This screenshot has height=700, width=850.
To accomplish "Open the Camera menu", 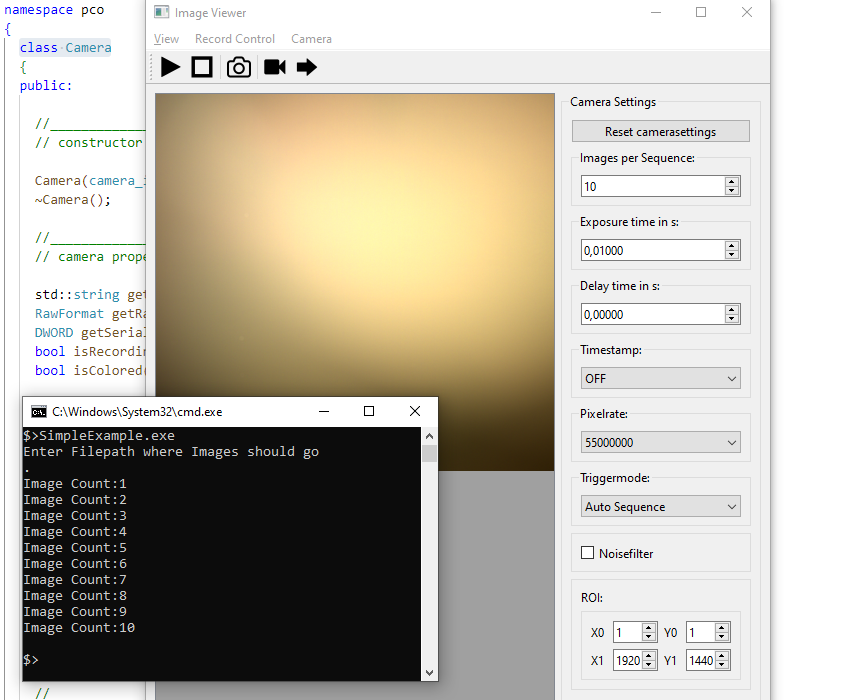I will point(311,39).
